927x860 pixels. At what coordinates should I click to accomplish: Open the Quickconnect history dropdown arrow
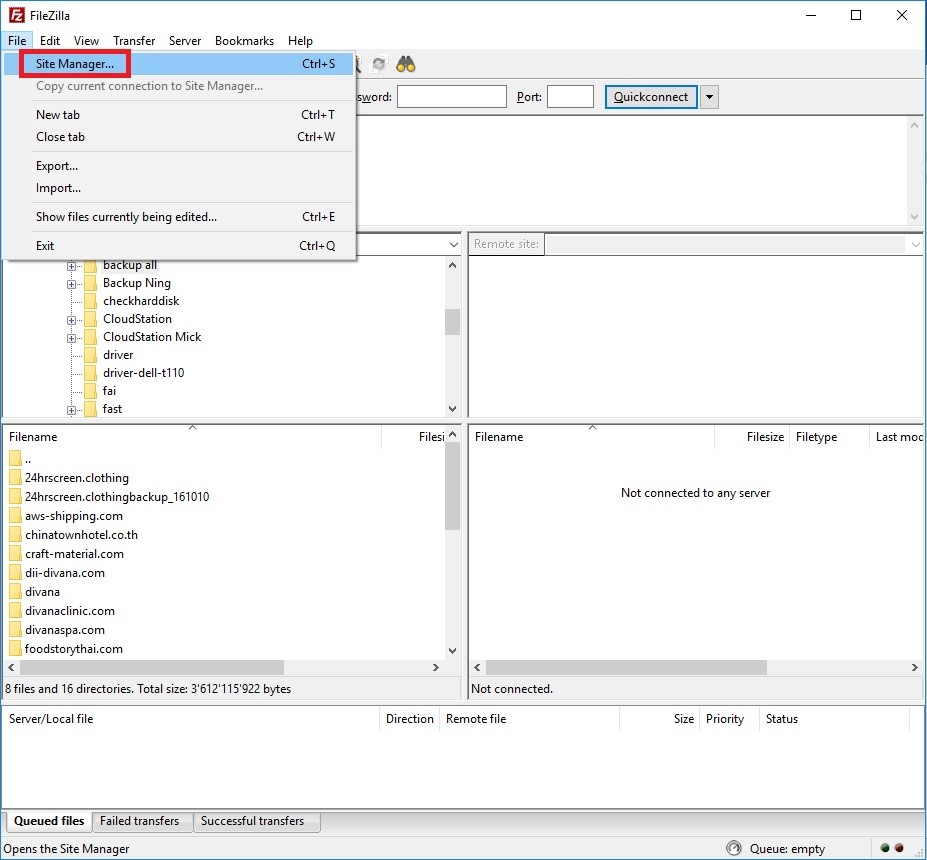coord(709,97)
